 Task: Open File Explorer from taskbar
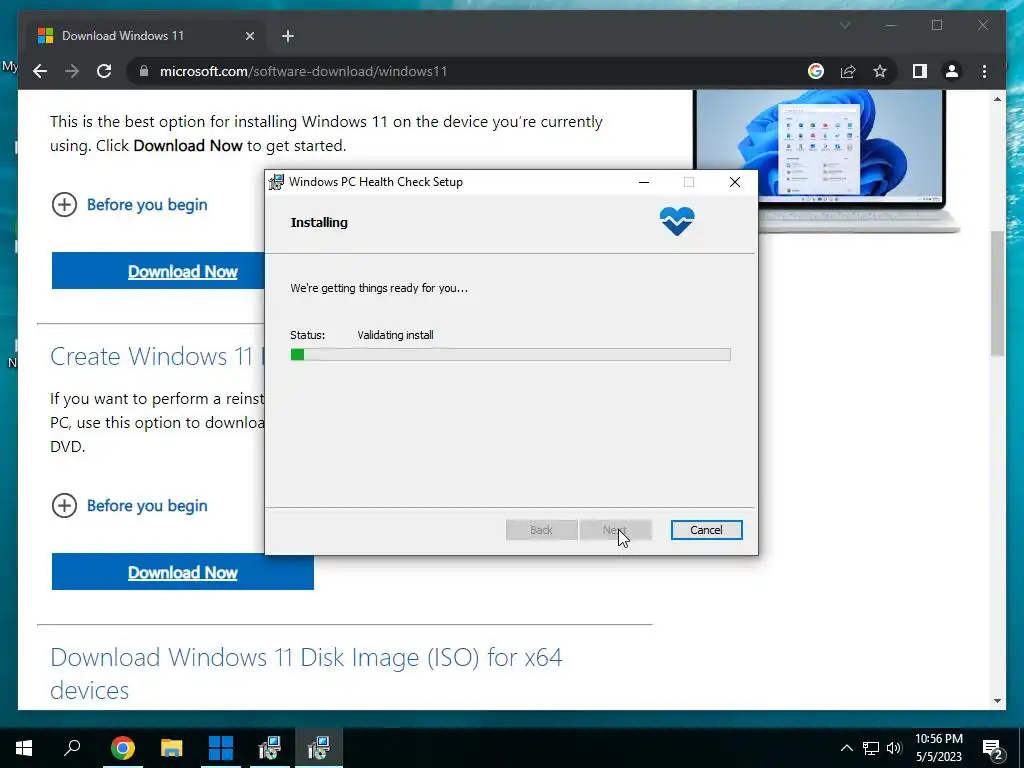click(172, 748)
